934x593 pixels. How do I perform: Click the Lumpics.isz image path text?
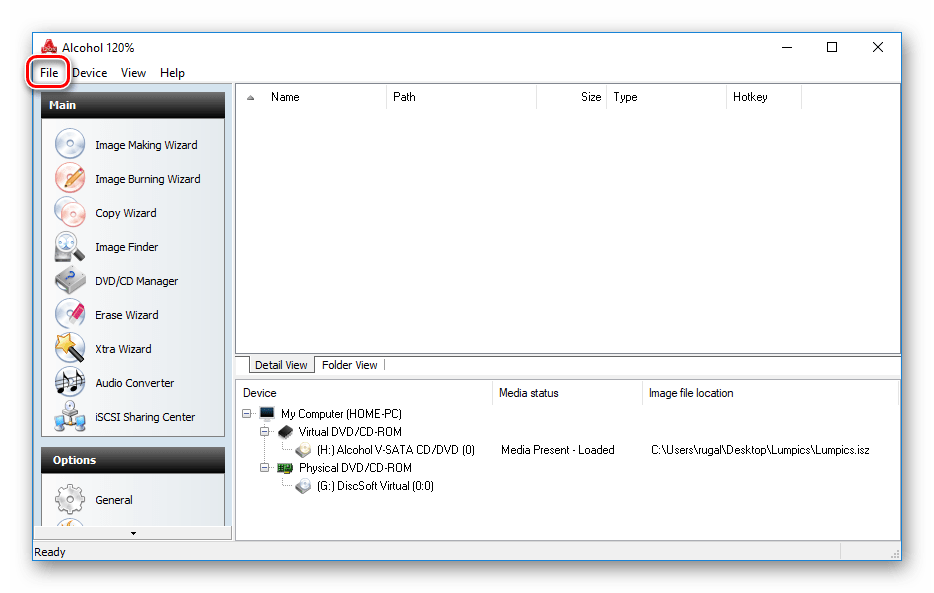[x=760, y=450]
